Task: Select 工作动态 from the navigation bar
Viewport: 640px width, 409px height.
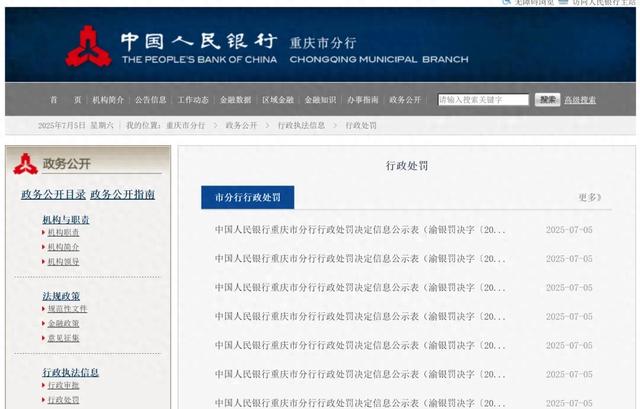Action: tap(193, 100)
